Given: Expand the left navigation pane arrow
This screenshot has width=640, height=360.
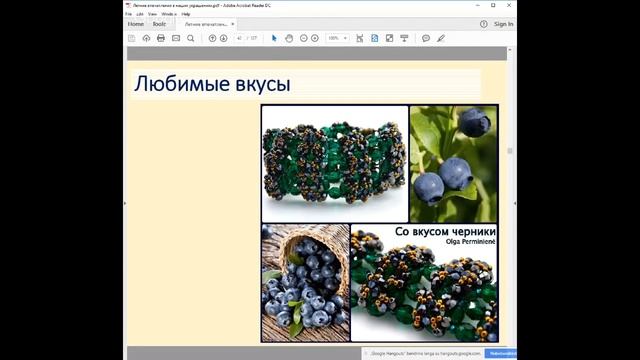Looking at the screenshot, I should [125, 203].
